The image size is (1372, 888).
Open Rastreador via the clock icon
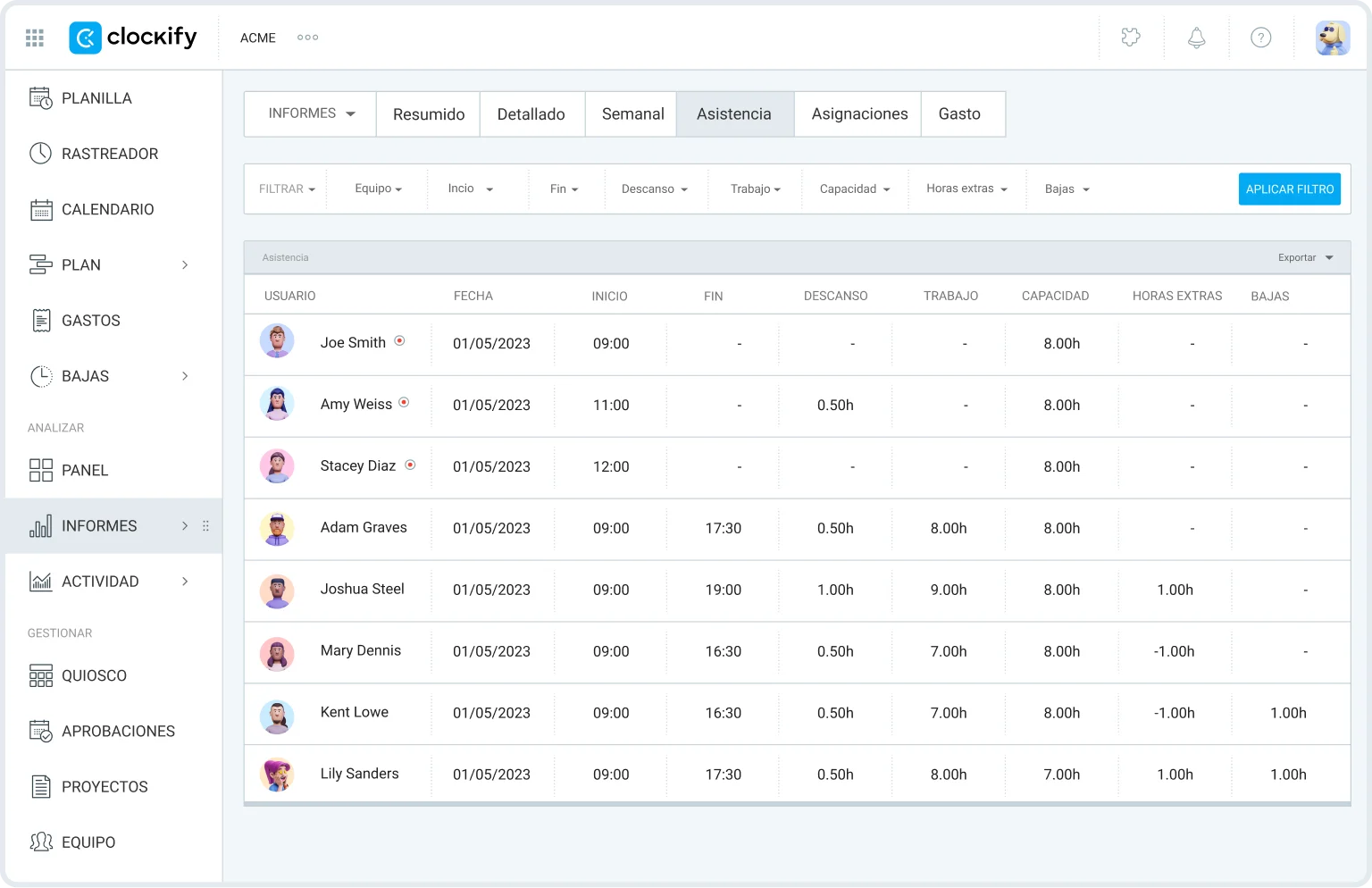coord(41,154)
